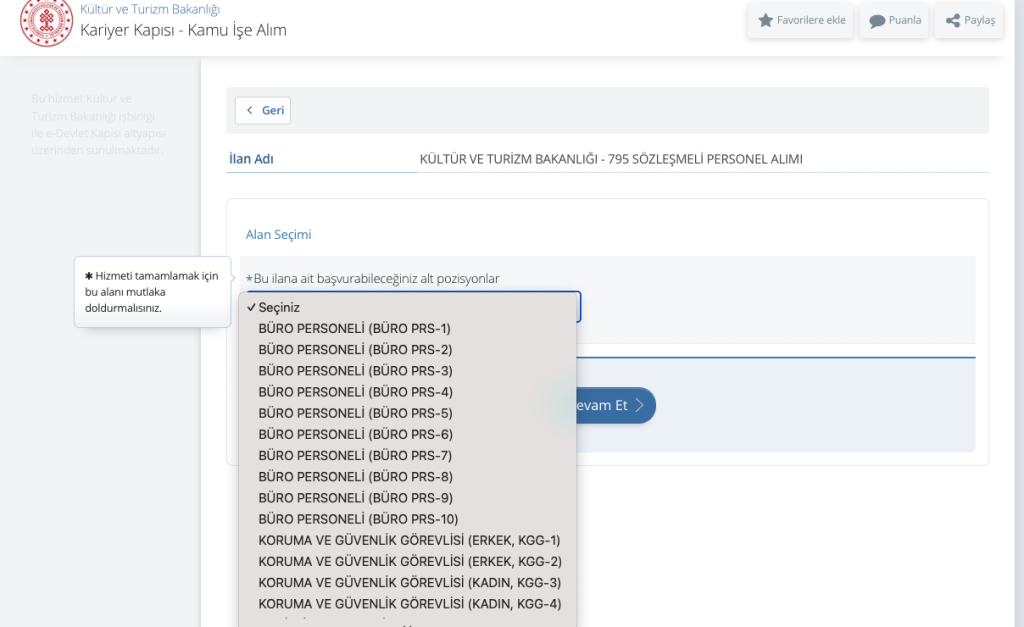Choose BÜRO PERSONELİ (BÜRO PRS-10) position
The image size is (1024, 627).
click(x=358, y=519)
